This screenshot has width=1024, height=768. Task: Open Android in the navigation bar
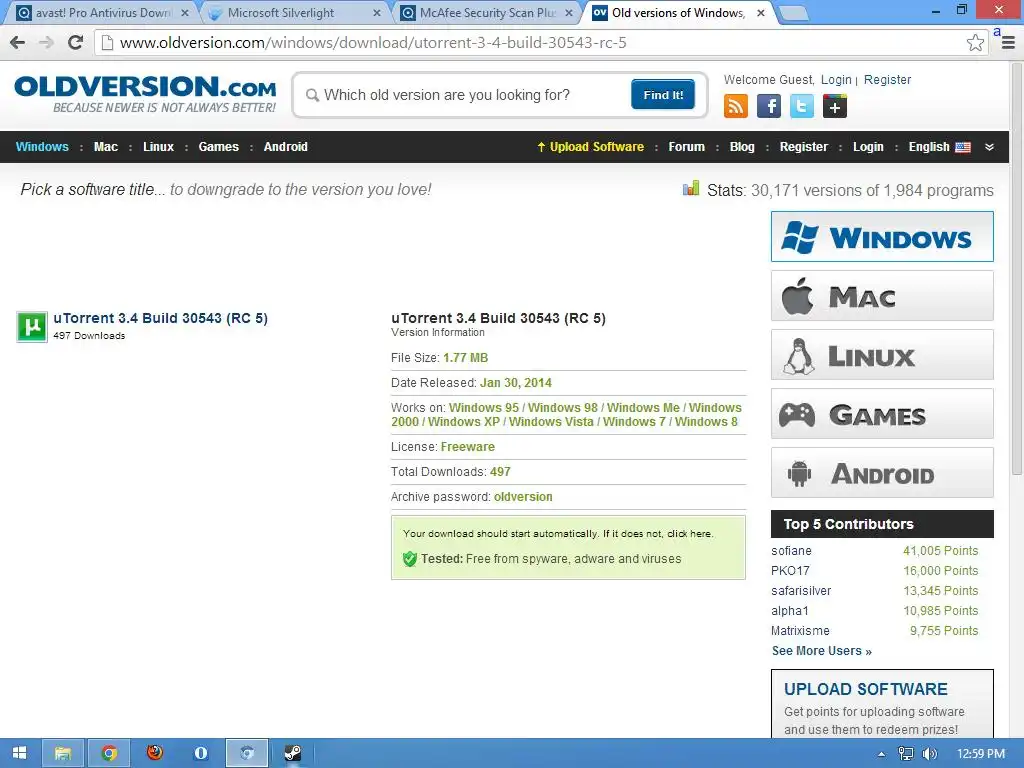click(285, 147)
